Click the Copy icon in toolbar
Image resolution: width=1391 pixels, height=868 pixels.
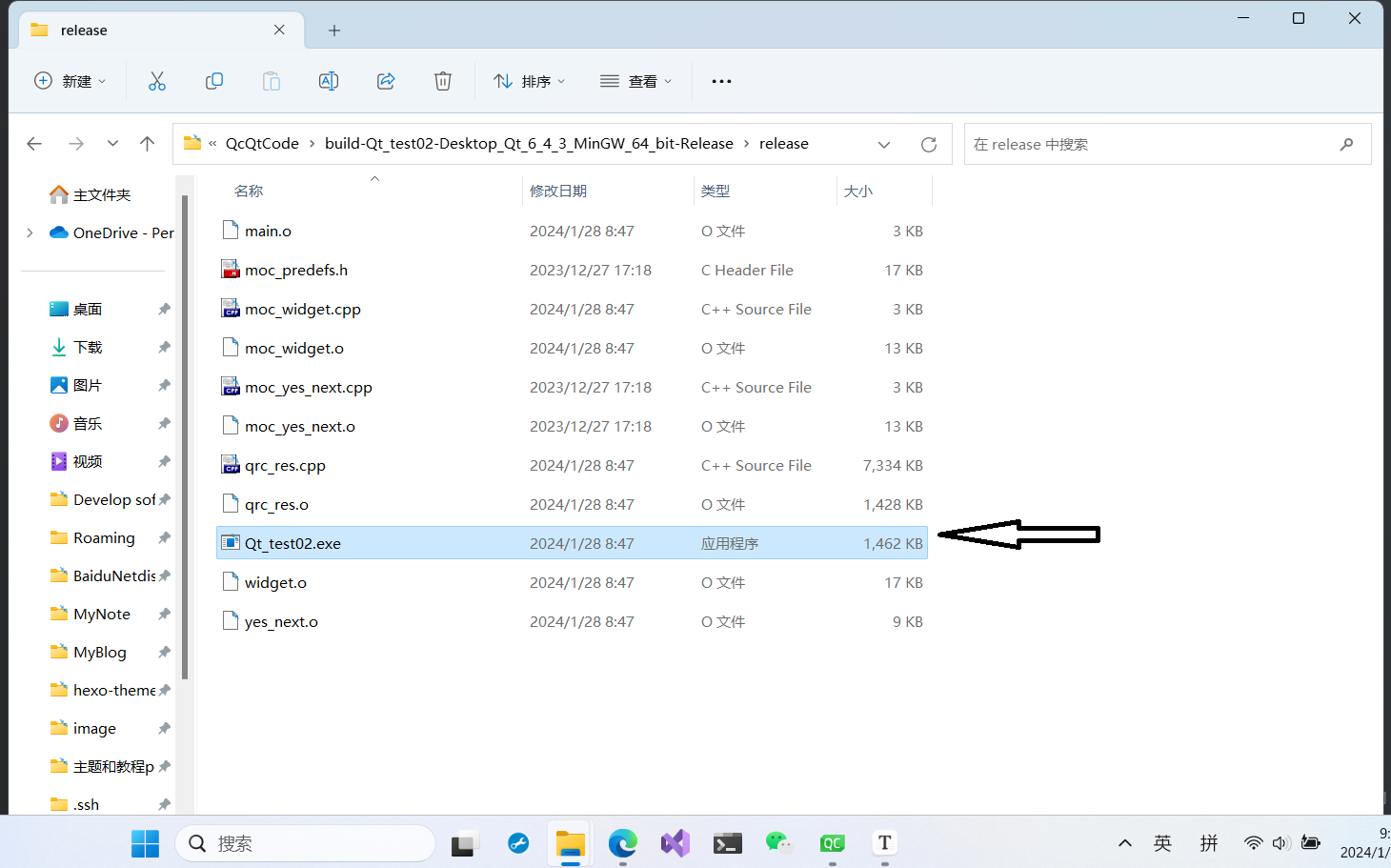[x=214, y=81]
